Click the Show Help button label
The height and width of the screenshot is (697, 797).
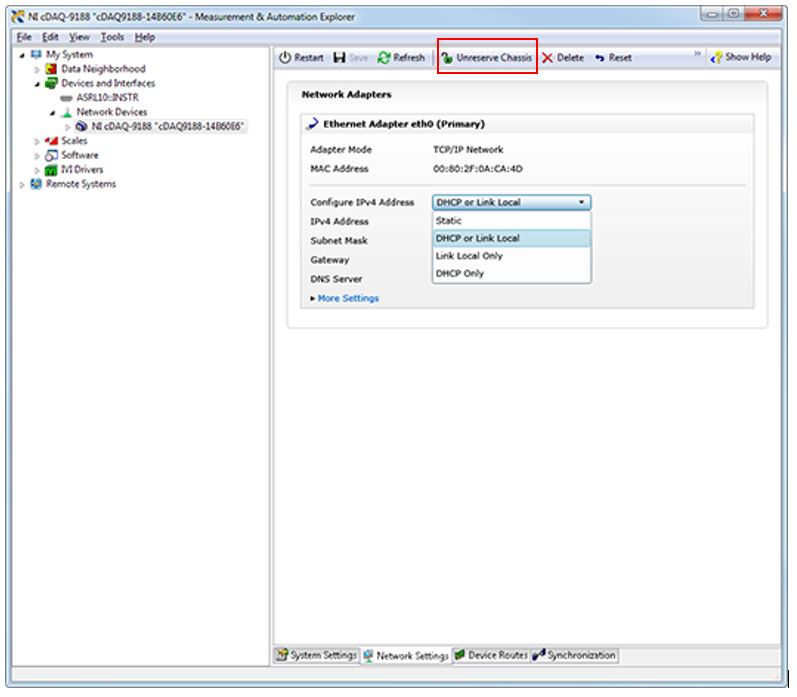tap(748, 57)
